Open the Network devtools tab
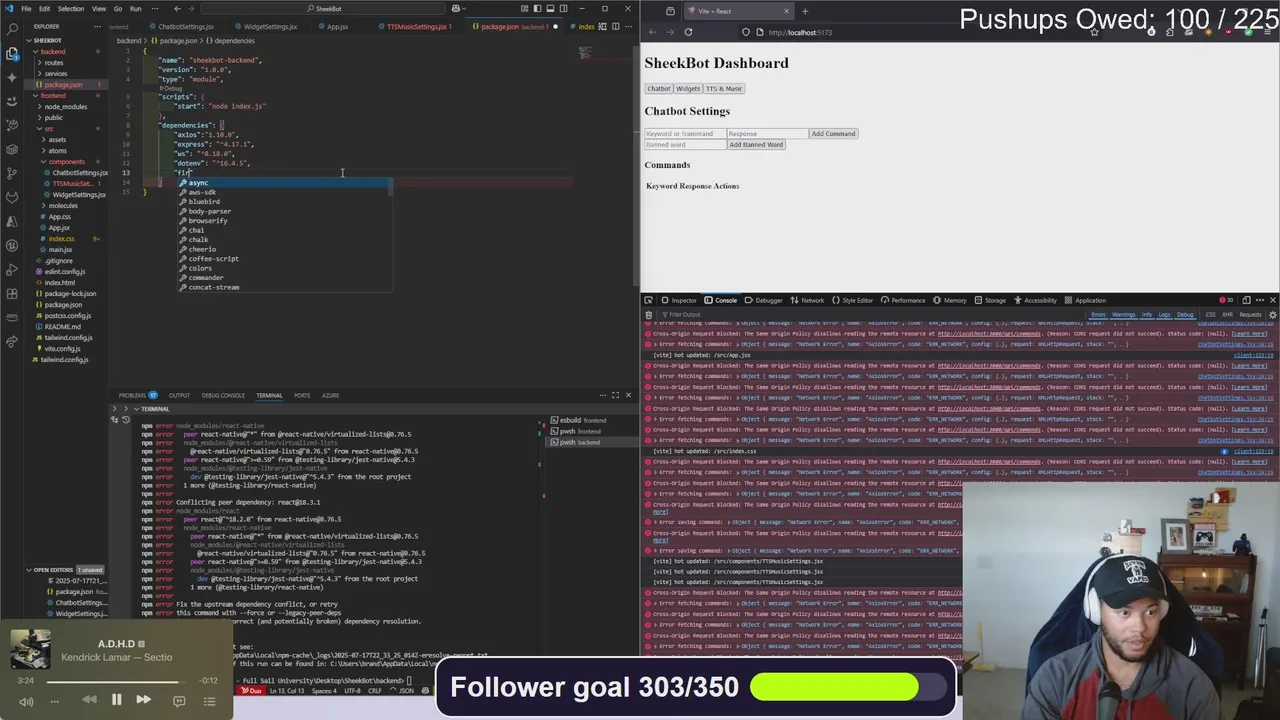This screenshot has width=1280, height=720. pyautogui.click(x=807, y=300)
